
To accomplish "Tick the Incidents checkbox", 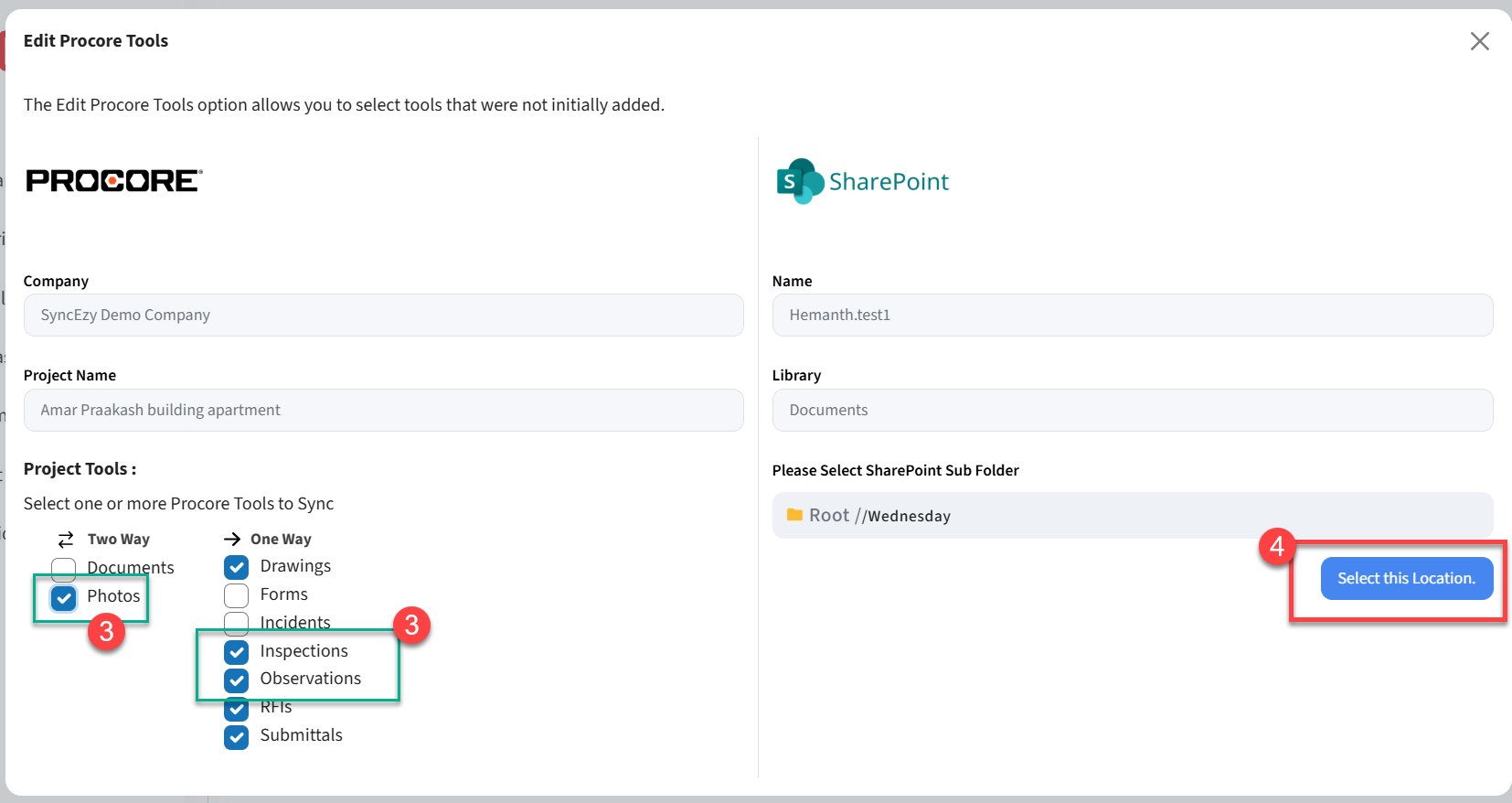I will 237,623.
